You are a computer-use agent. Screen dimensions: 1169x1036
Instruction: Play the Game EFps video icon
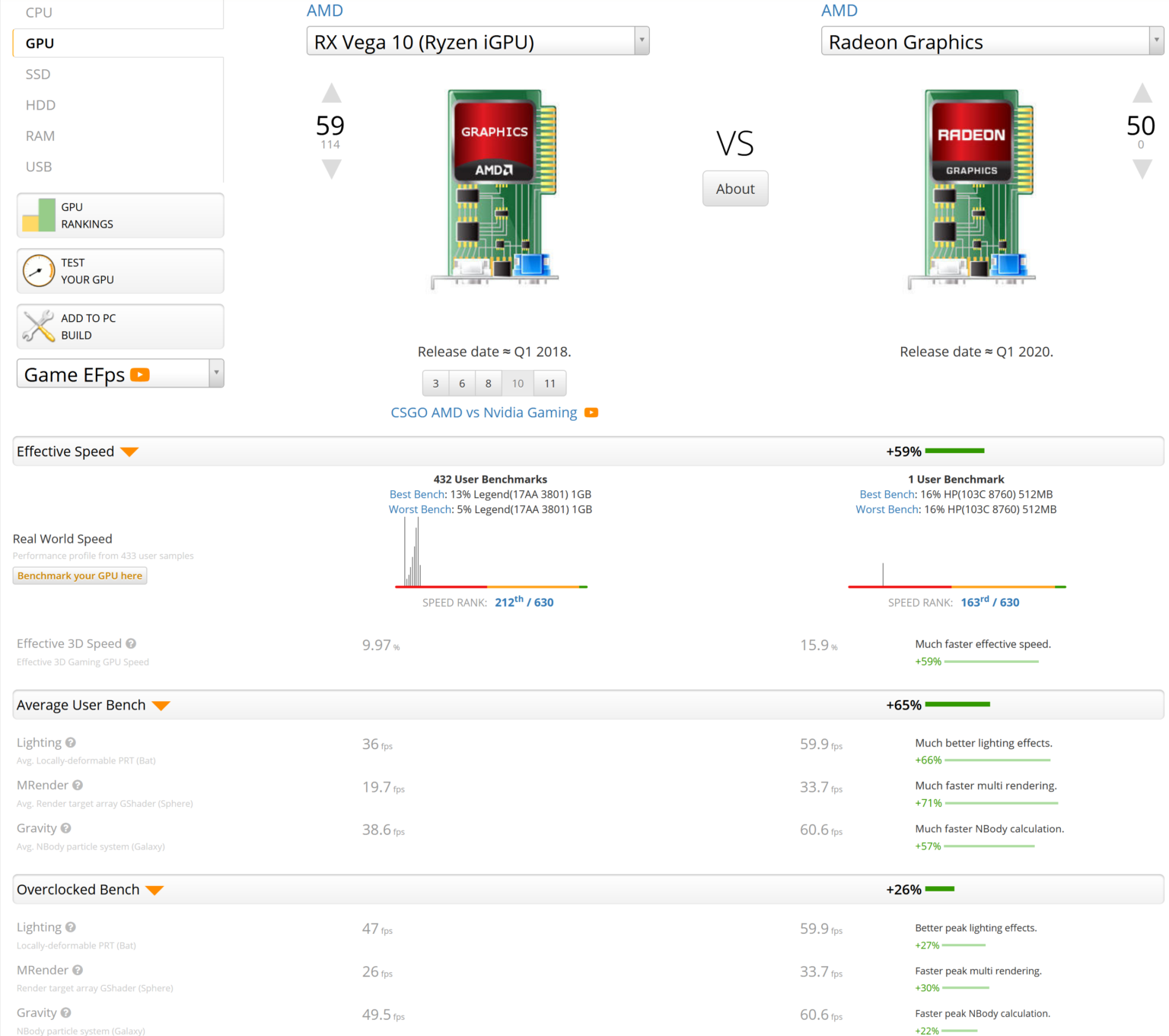pos(140,375)
